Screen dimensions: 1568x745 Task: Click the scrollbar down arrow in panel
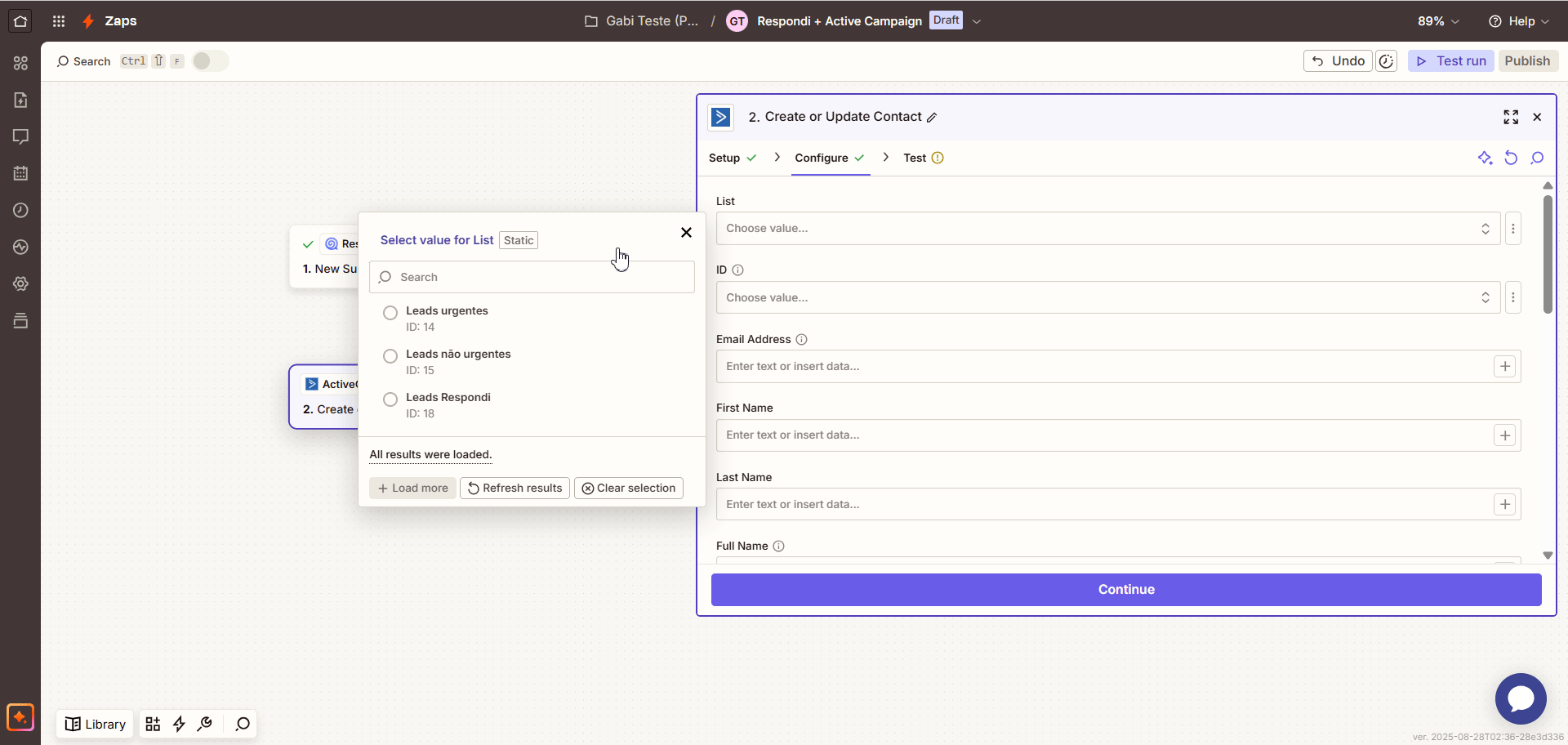pyautogui.click(x=1548, y=555)
